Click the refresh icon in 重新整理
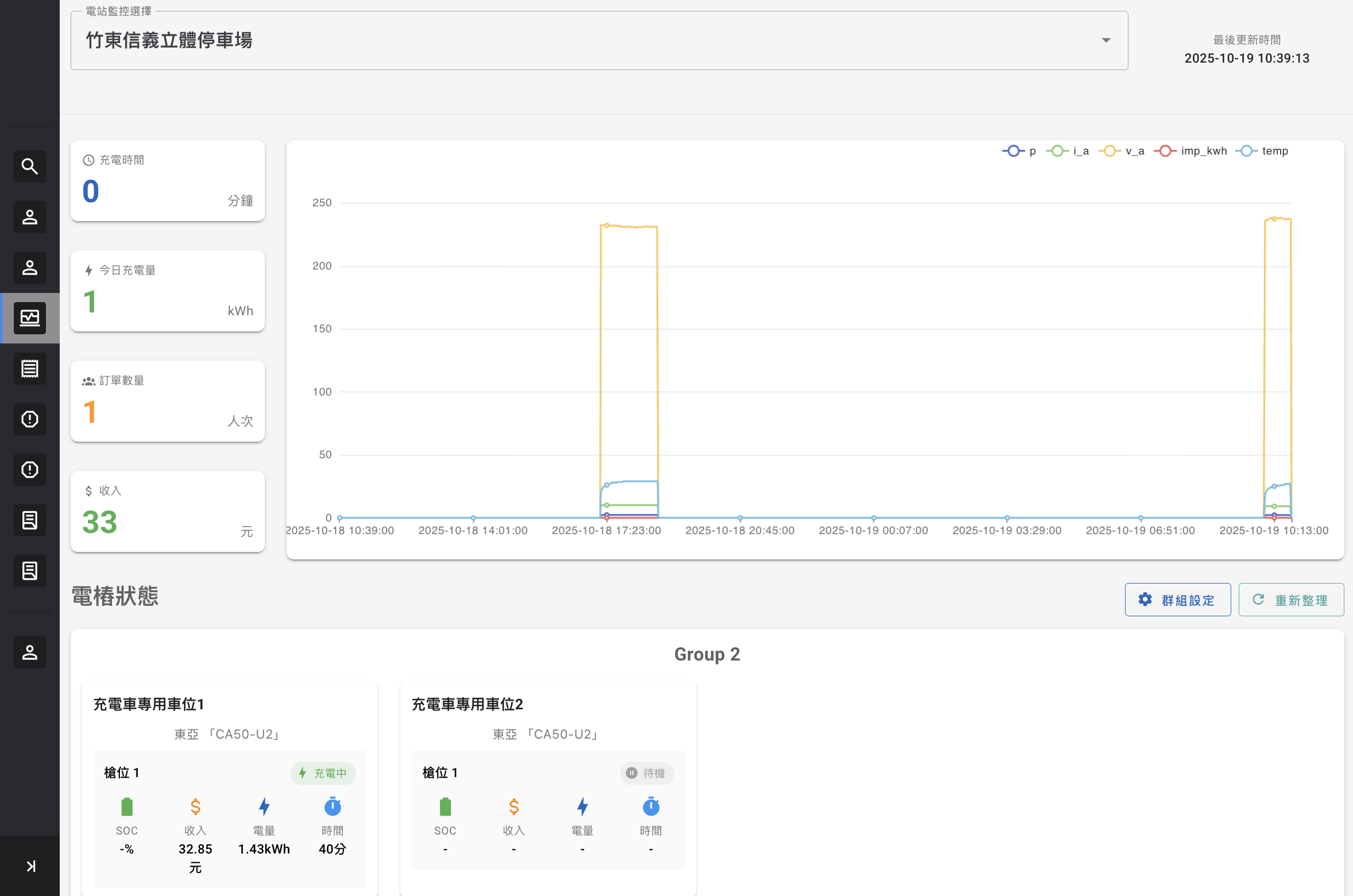The height and width of the screenshot is (896, 1353). coord(1258,600)
